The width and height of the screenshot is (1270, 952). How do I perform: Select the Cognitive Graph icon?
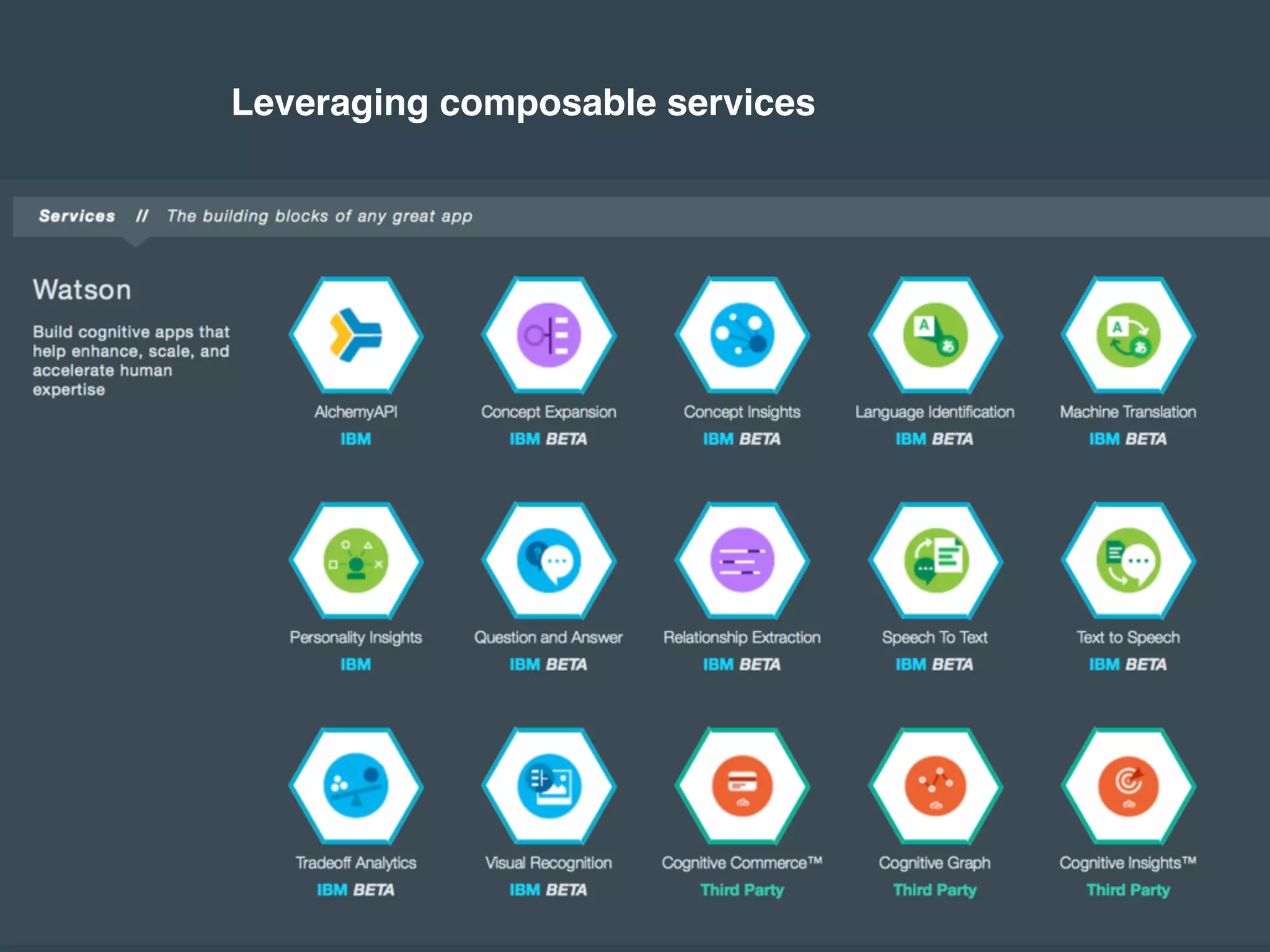[x=935, y=786]
